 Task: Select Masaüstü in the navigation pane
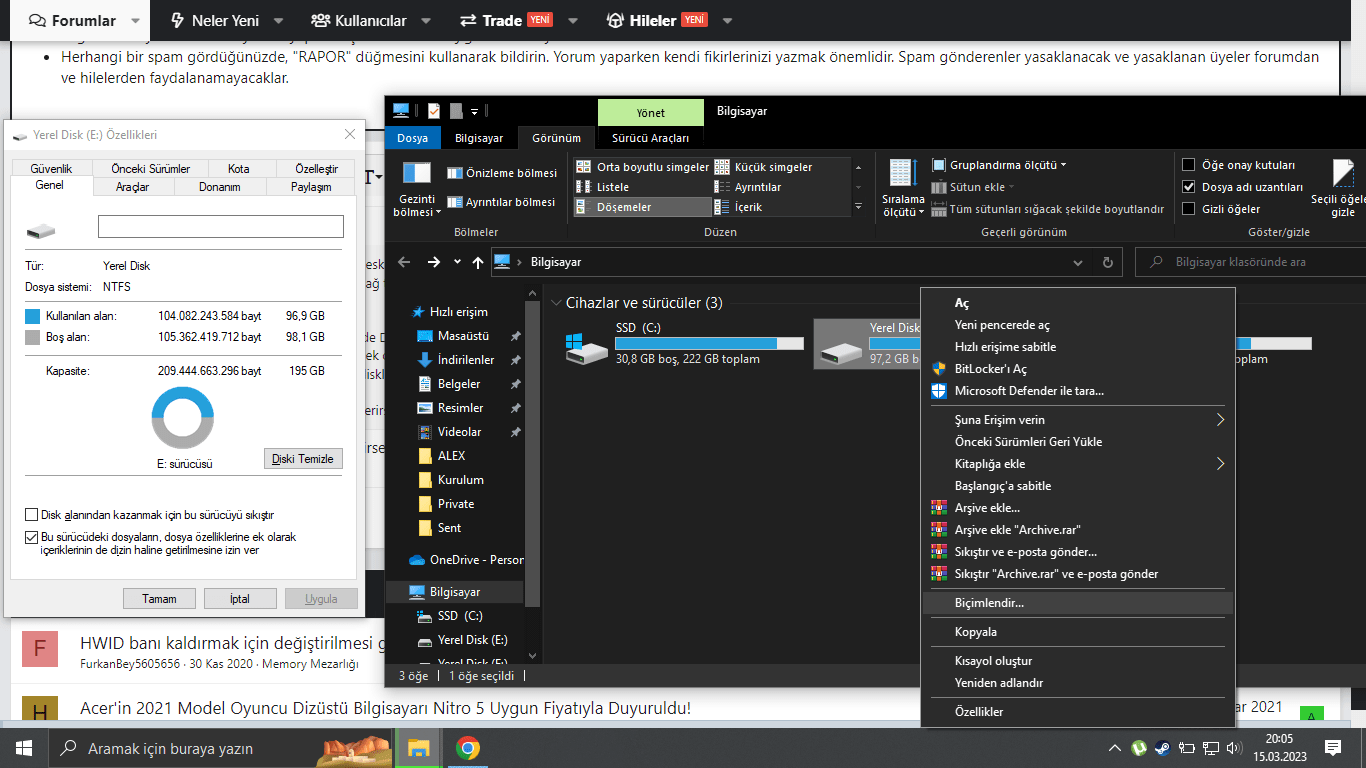click(463, 336)
